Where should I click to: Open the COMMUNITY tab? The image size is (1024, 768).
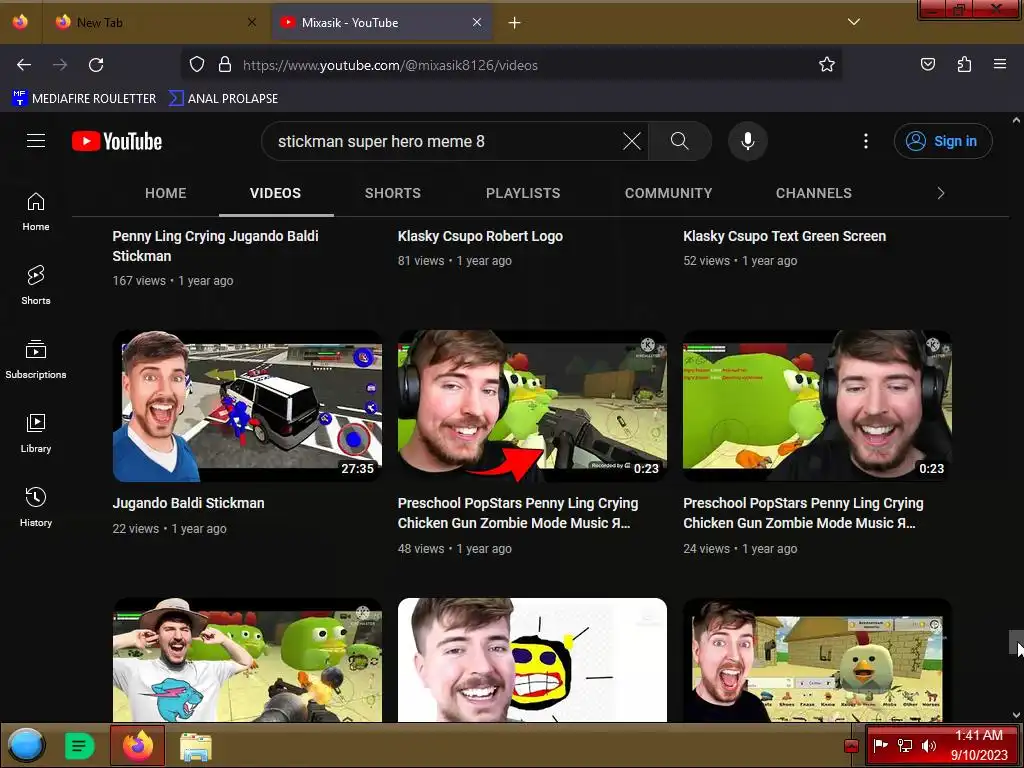pyautogui.click(x=668, y=193)
